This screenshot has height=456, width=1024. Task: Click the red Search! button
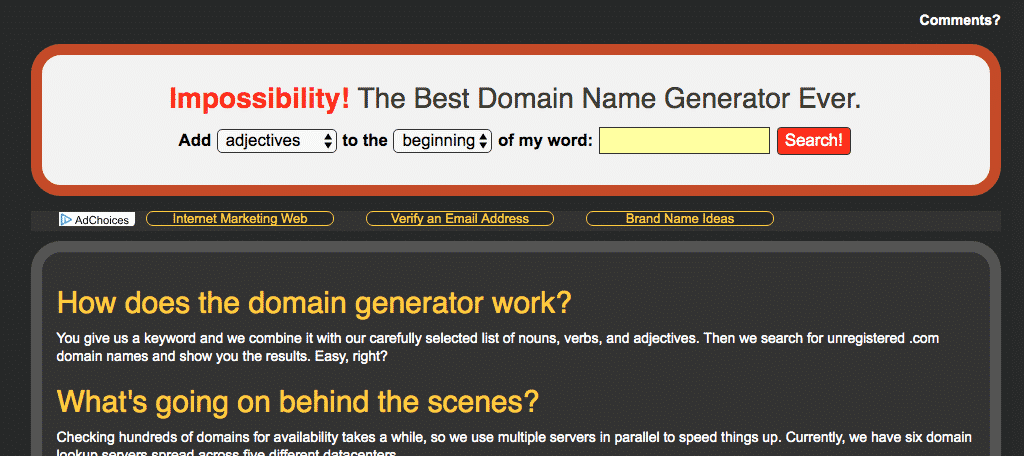pyautogui.click(x=814, y=140)
